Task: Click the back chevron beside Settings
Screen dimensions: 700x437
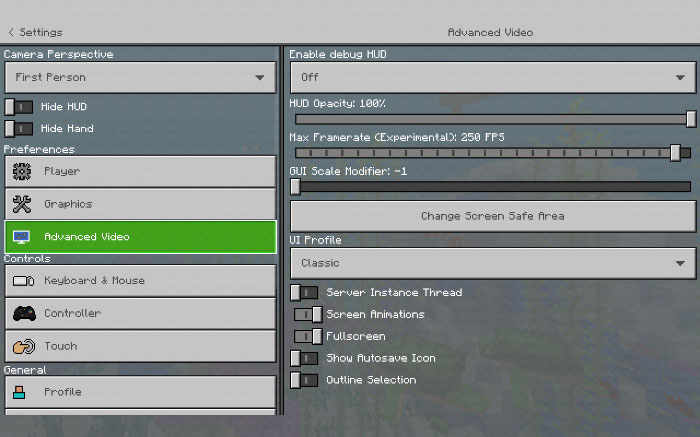Action: 11,32
